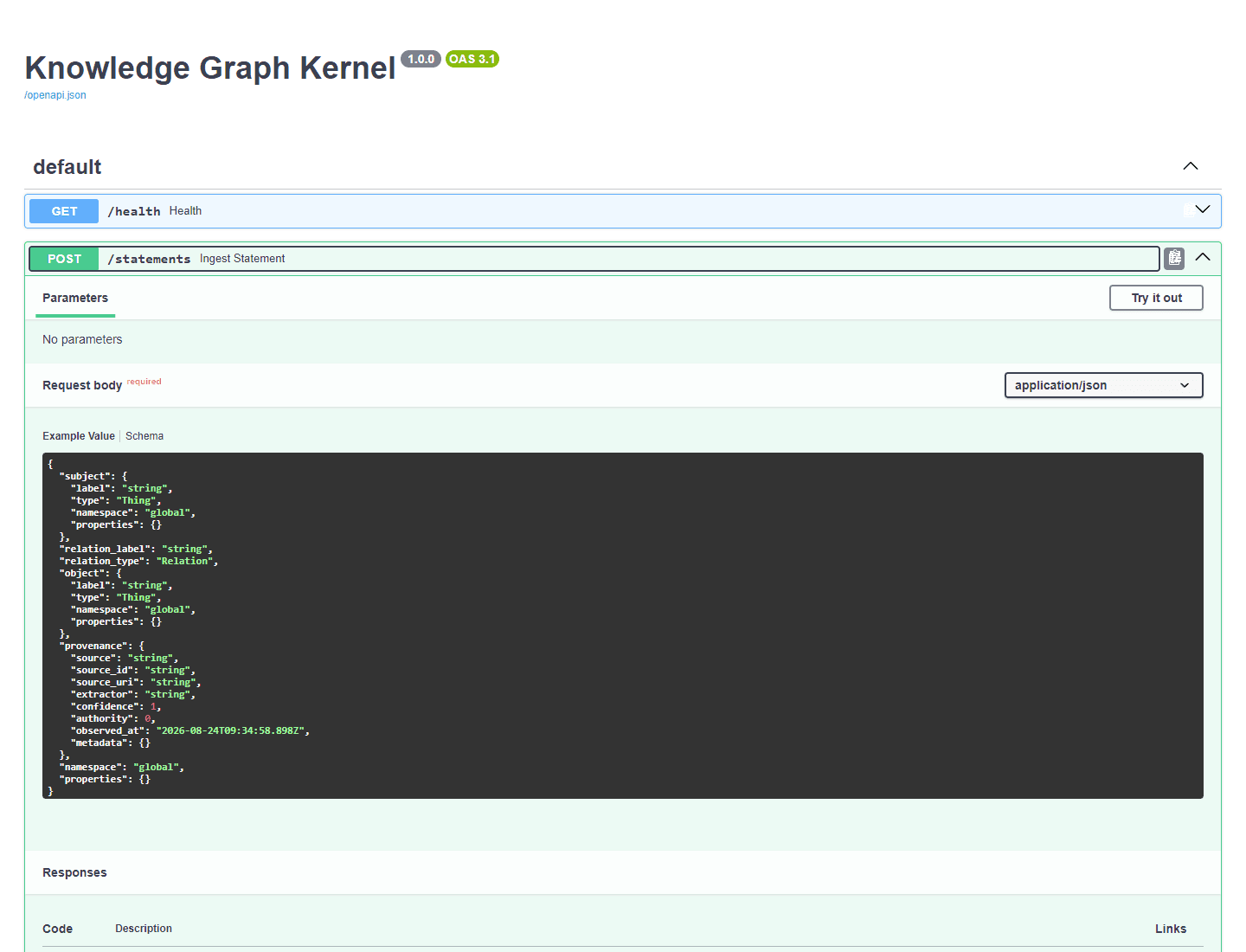The image size is (1246, 952).
Task: Click the Links column header
Action: tap(1171, 929)
